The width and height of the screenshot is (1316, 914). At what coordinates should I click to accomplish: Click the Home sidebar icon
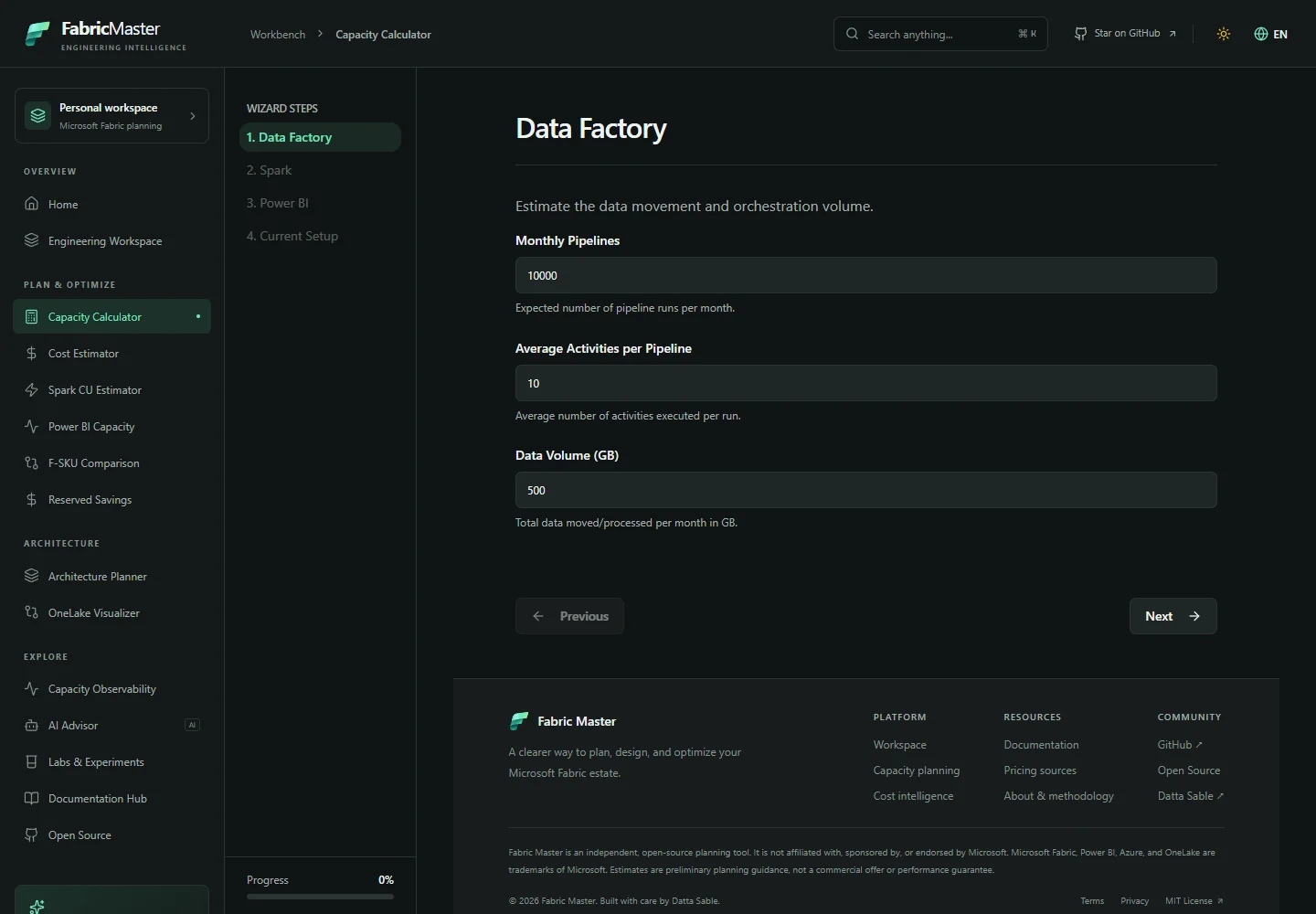32,204
